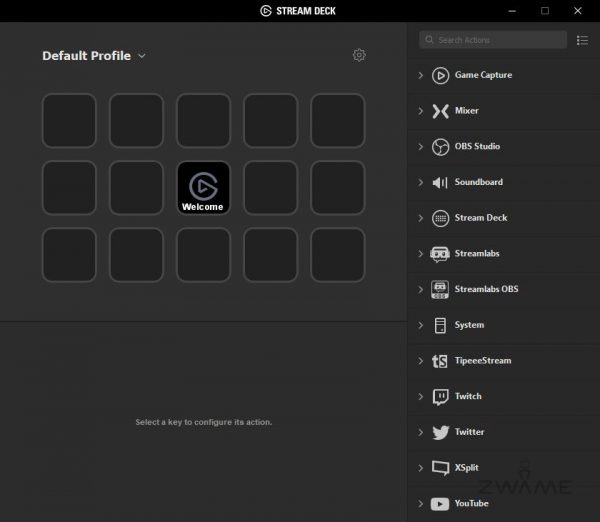This screenshot has width=600, height=522.
Task: Click the XSplit category icon
Action: coord(440,468)
